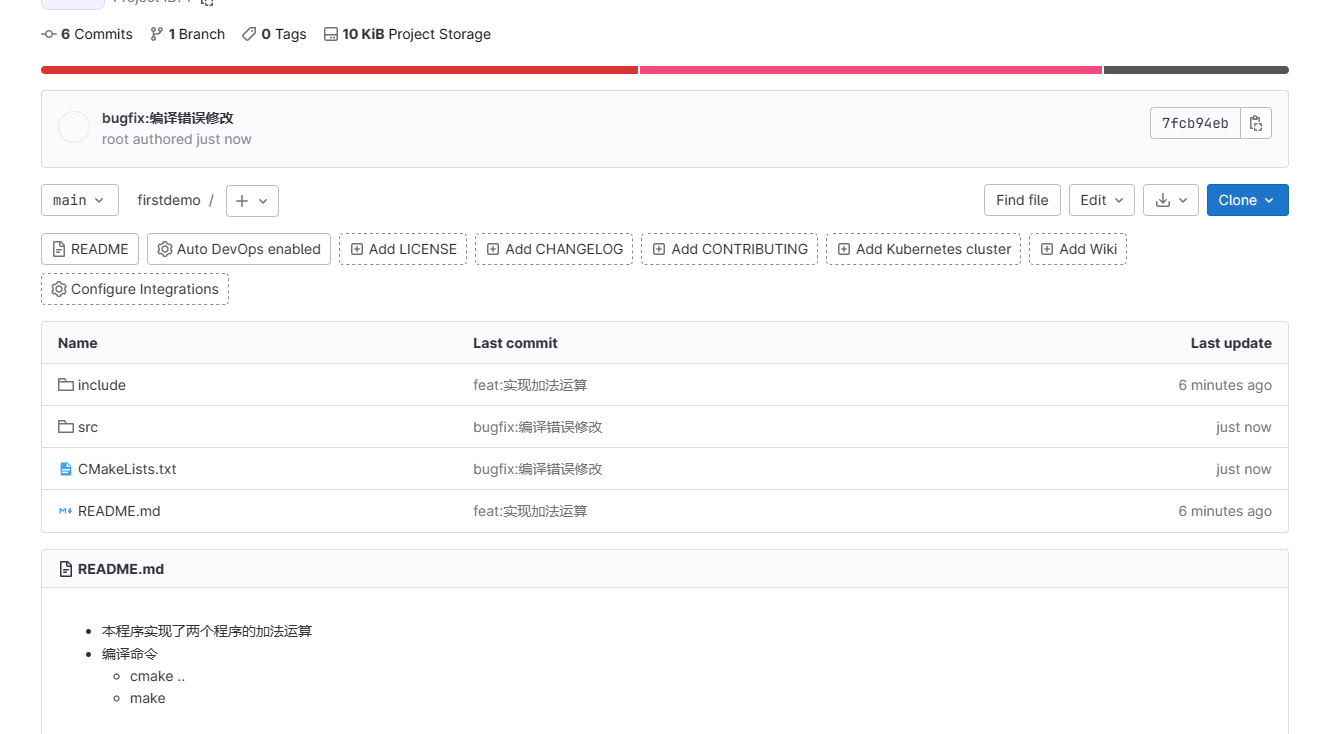Click the Find file button
Screen dimensions: 1338x734
click(x=1022, y=200)
